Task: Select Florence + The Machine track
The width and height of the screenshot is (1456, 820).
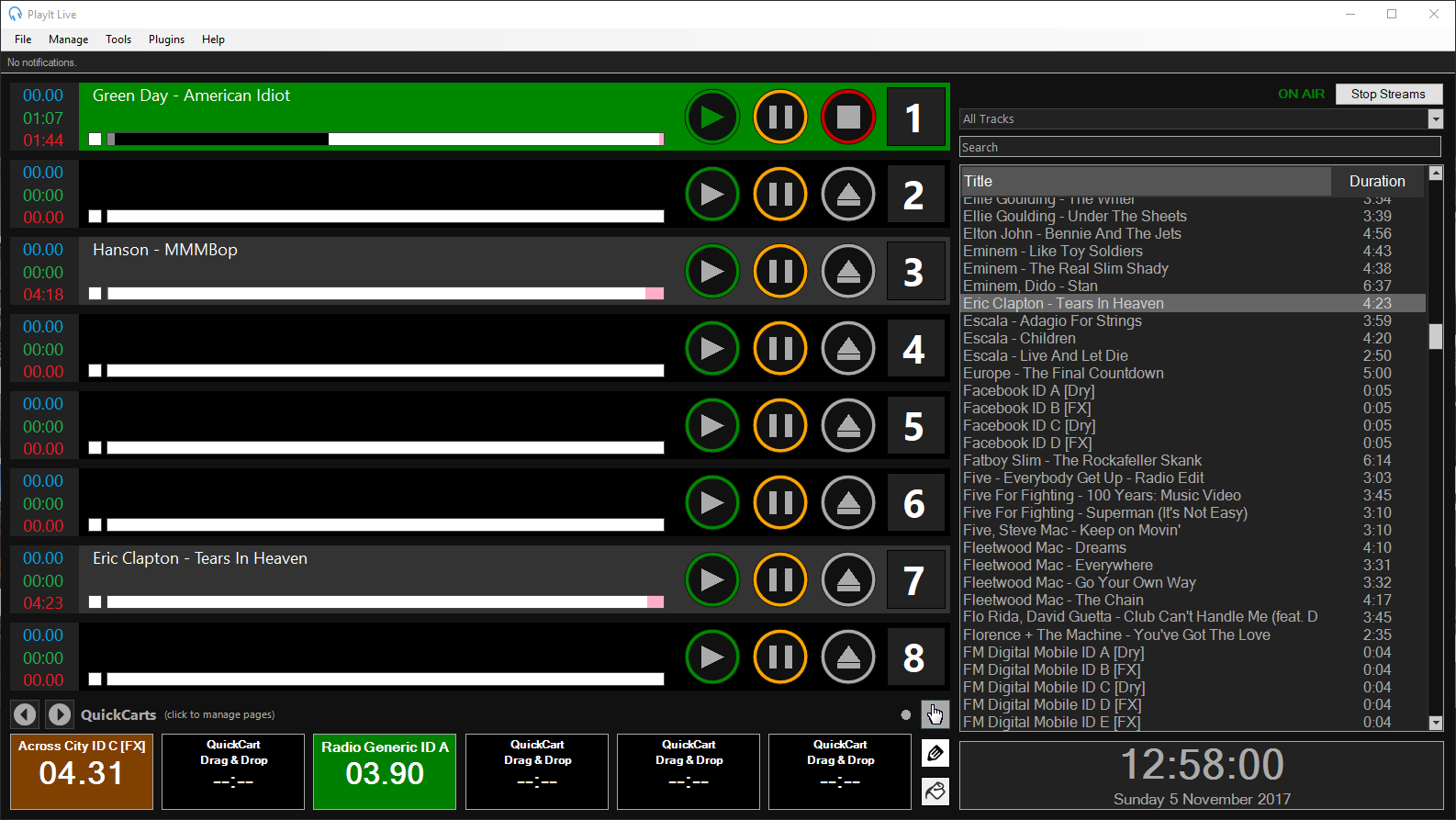Action: click(x=1193, y=635)
